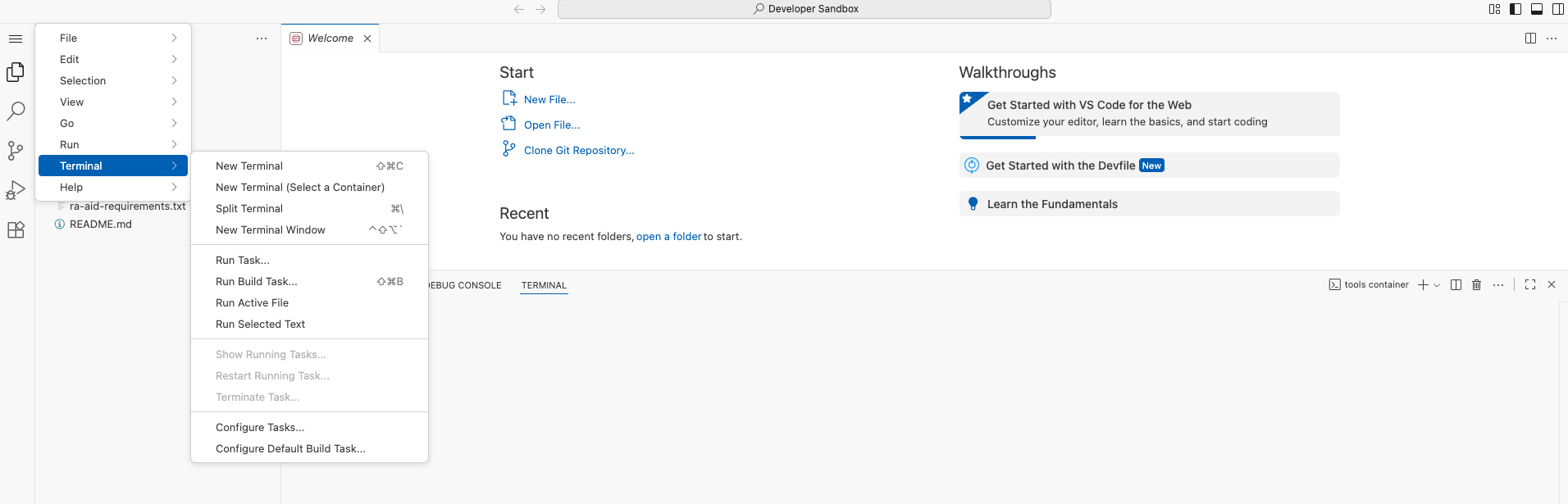Choose New Terminal from Terminal menu
Viewport: 1568px width, 504px height.
249,166
